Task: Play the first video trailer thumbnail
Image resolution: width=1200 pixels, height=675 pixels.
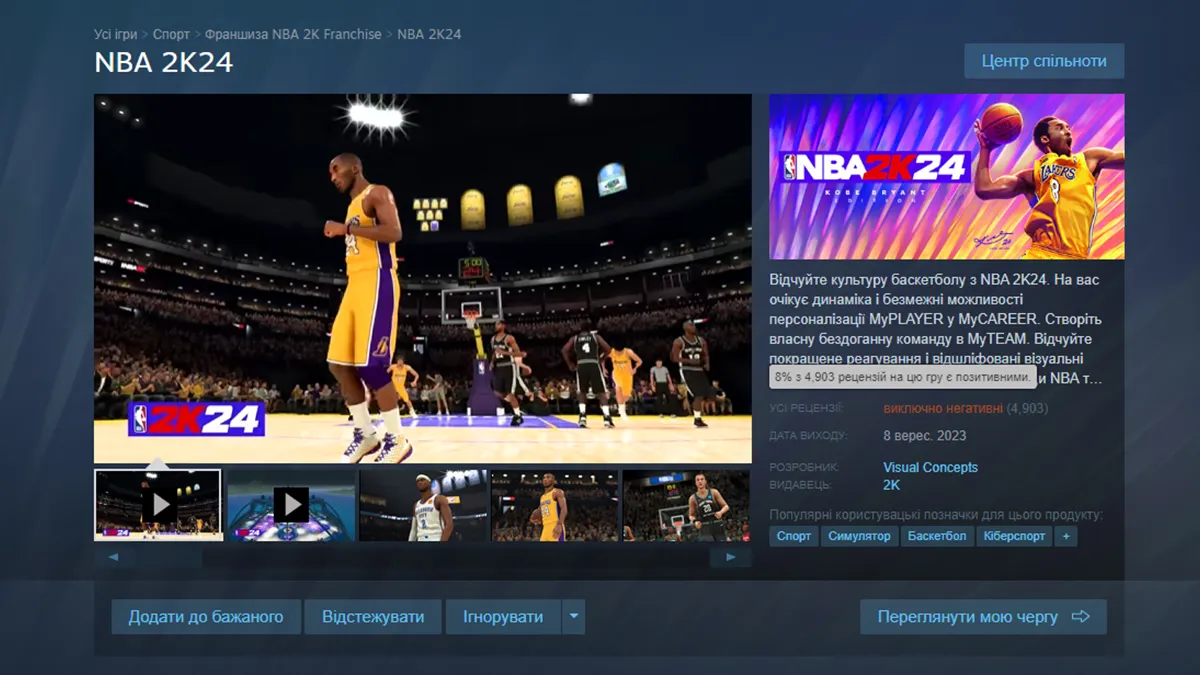Action: point(158,505)
